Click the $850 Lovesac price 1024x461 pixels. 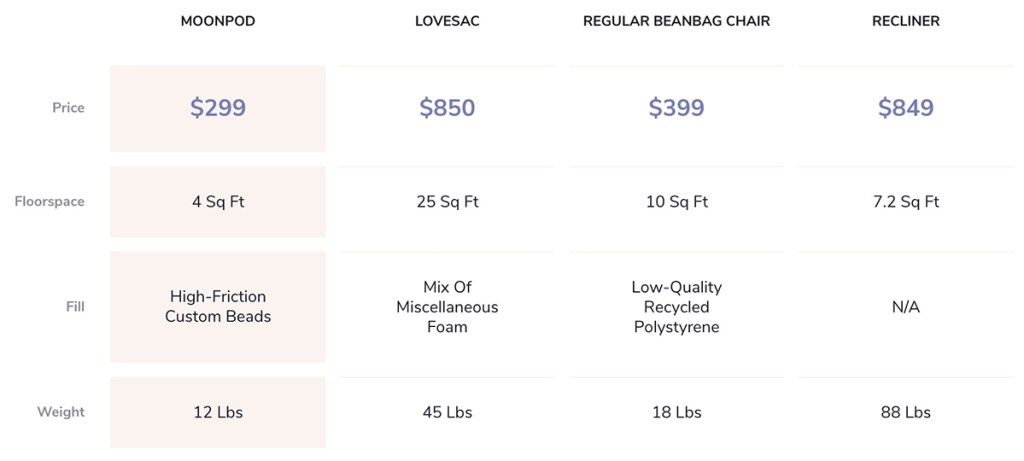[x=447, y=108]
